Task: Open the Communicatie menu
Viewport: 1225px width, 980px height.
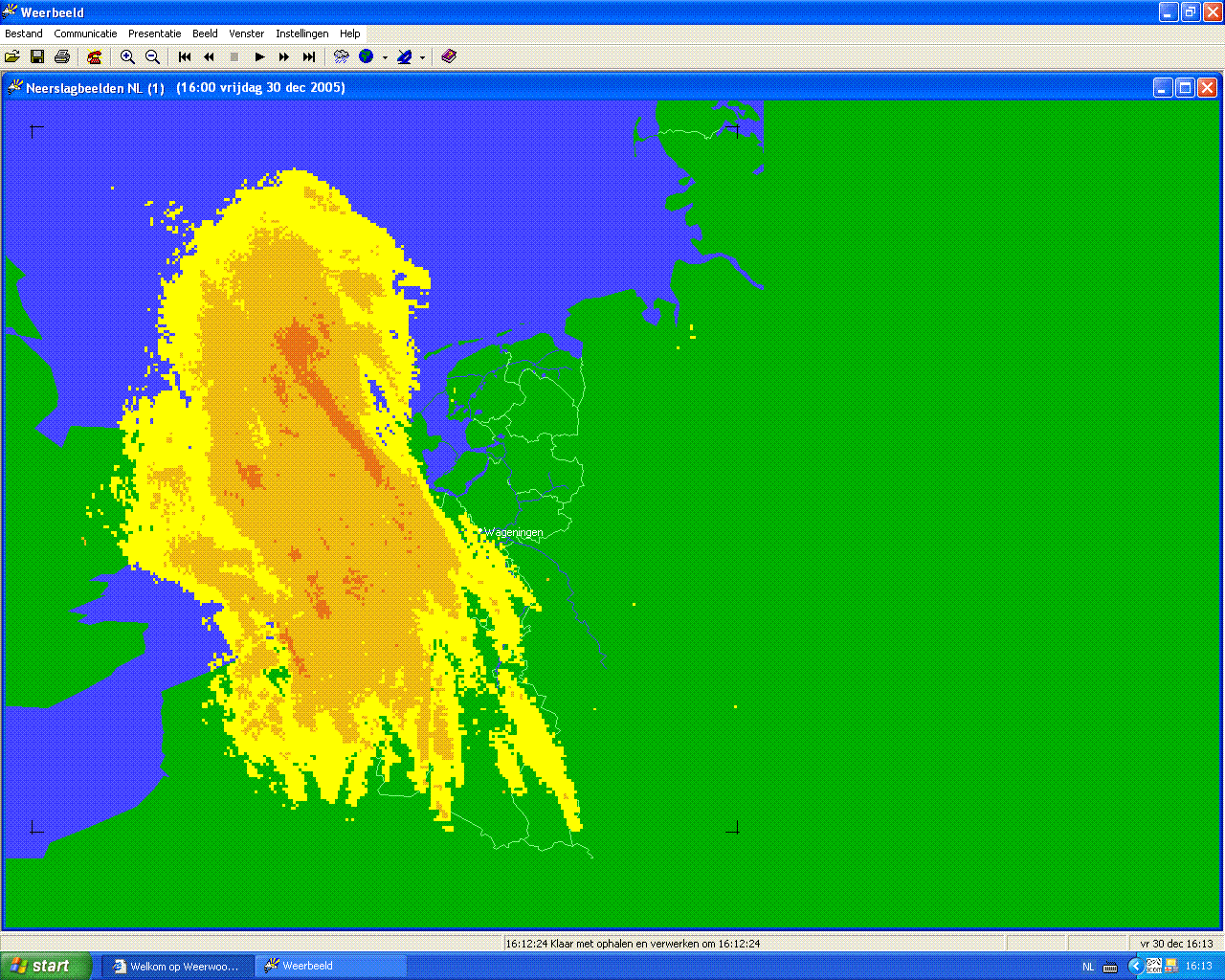Action: [85, 33]
